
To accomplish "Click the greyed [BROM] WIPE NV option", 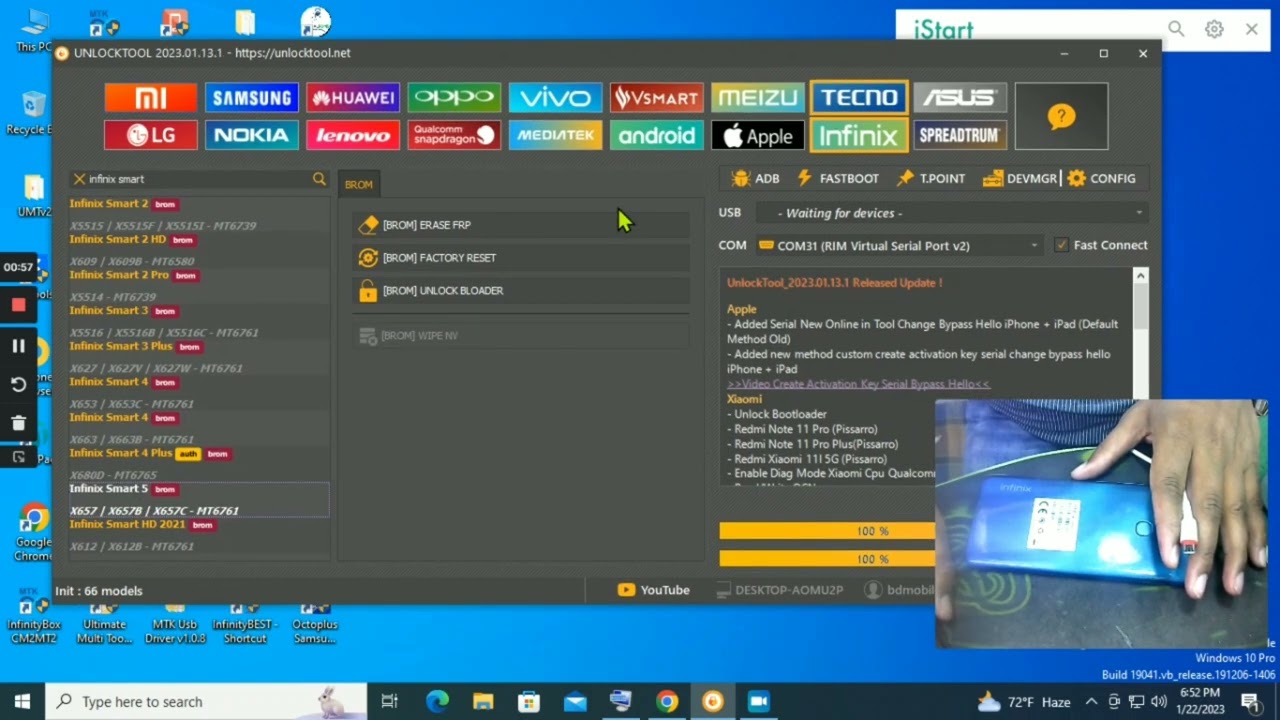I will pos(520,336).
